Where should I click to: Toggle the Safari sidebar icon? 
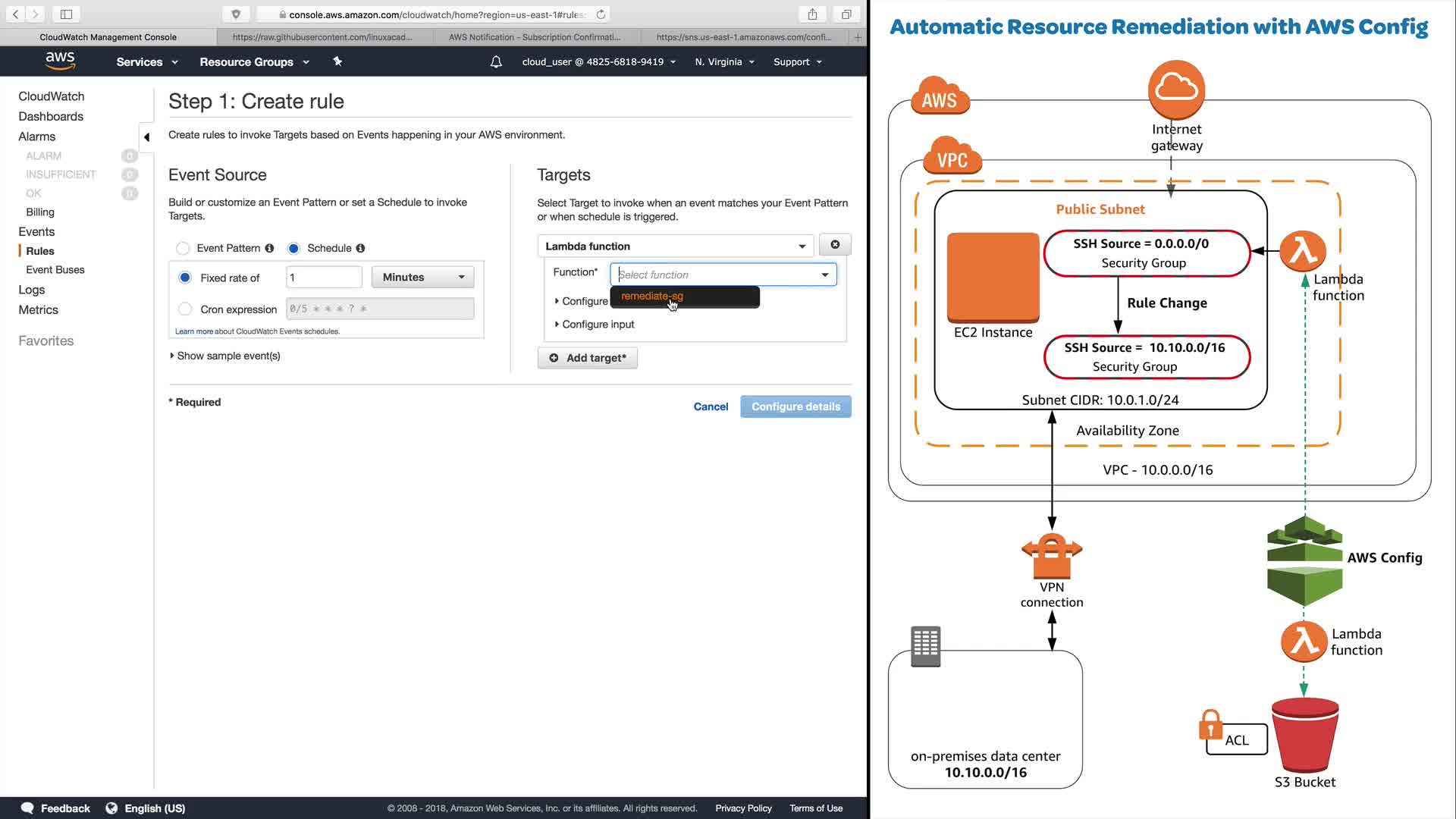66,14
